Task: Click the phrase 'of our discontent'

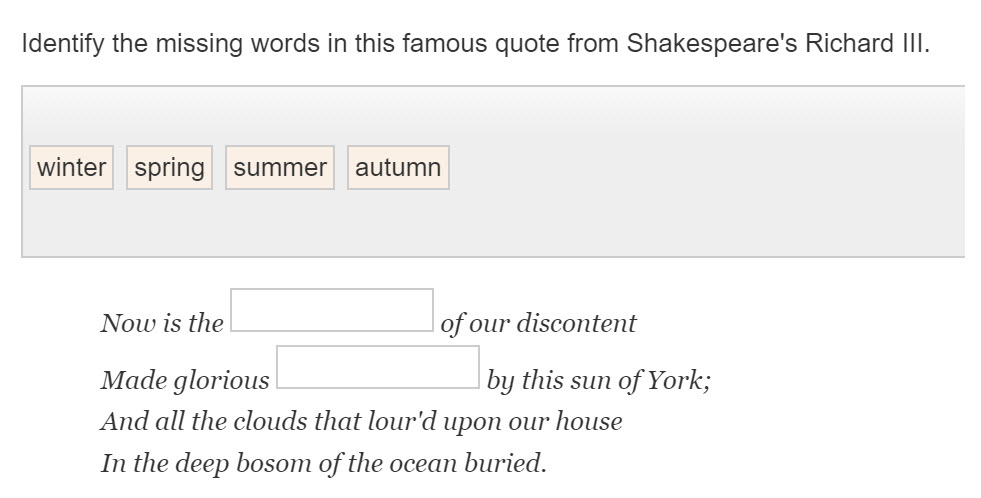Action: [x=538, y=323]
